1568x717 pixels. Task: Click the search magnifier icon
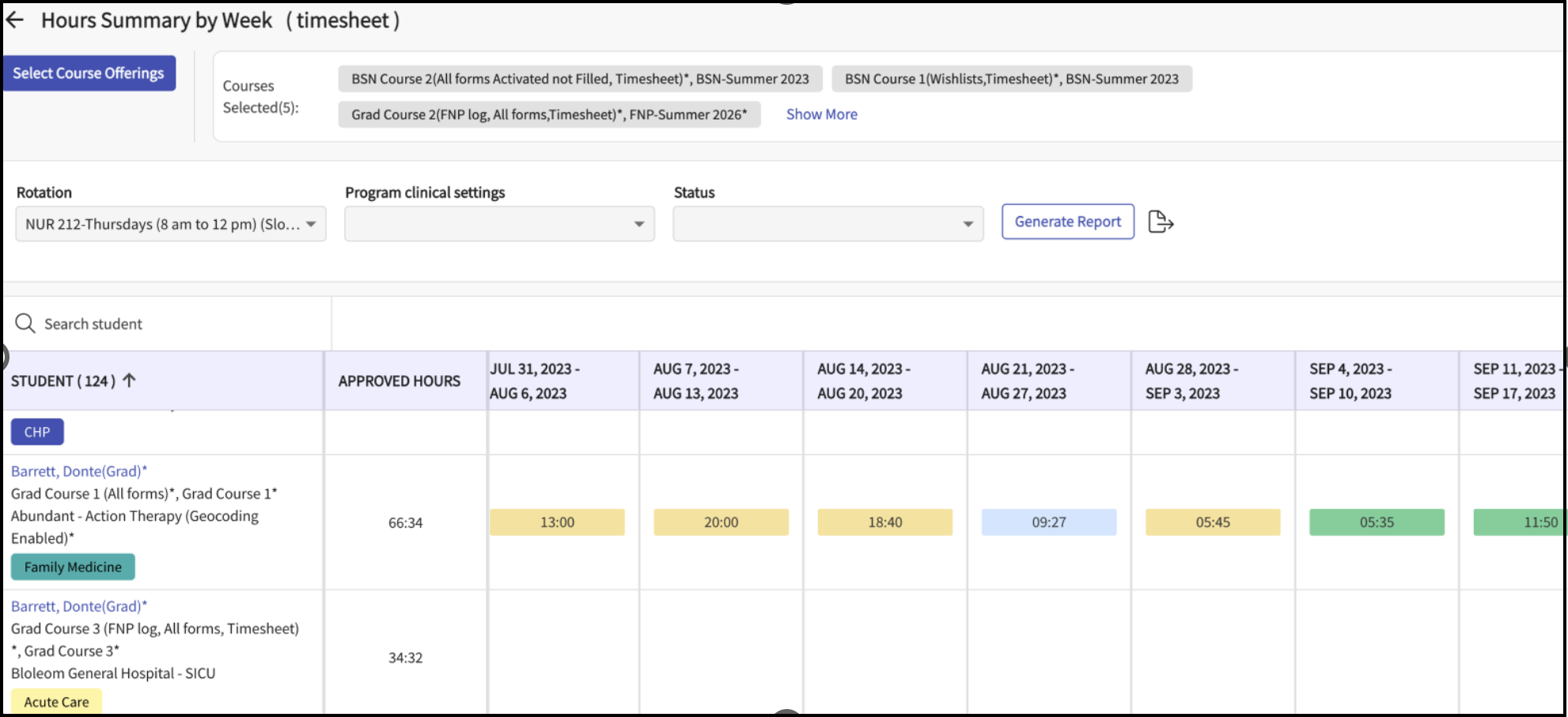25,324
